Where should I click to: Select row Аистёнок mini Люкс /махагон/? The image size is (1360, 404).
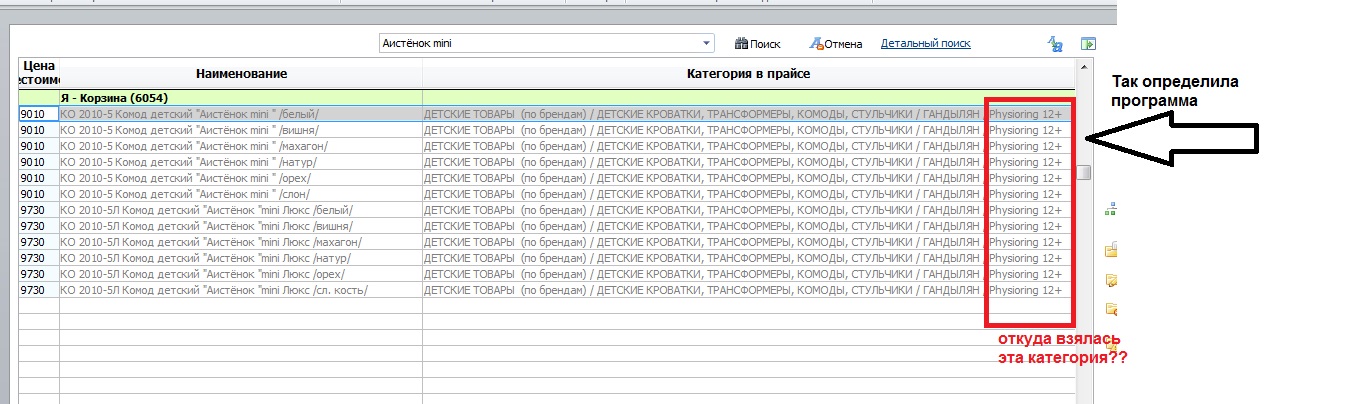[546, 242]
